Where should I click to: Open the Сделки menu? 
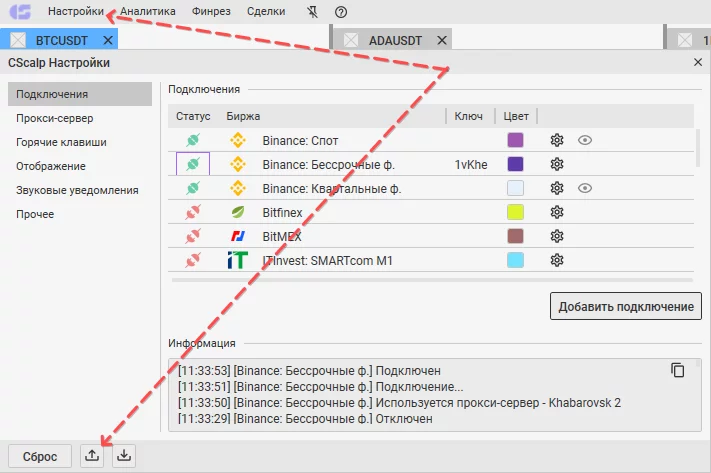(266, 11)
